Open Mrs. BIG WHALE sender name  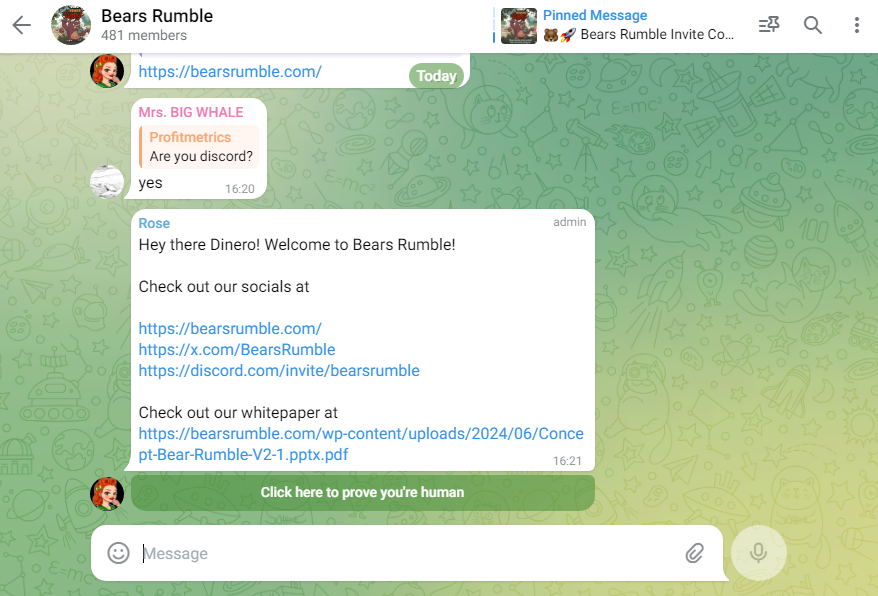coord(191,112)
